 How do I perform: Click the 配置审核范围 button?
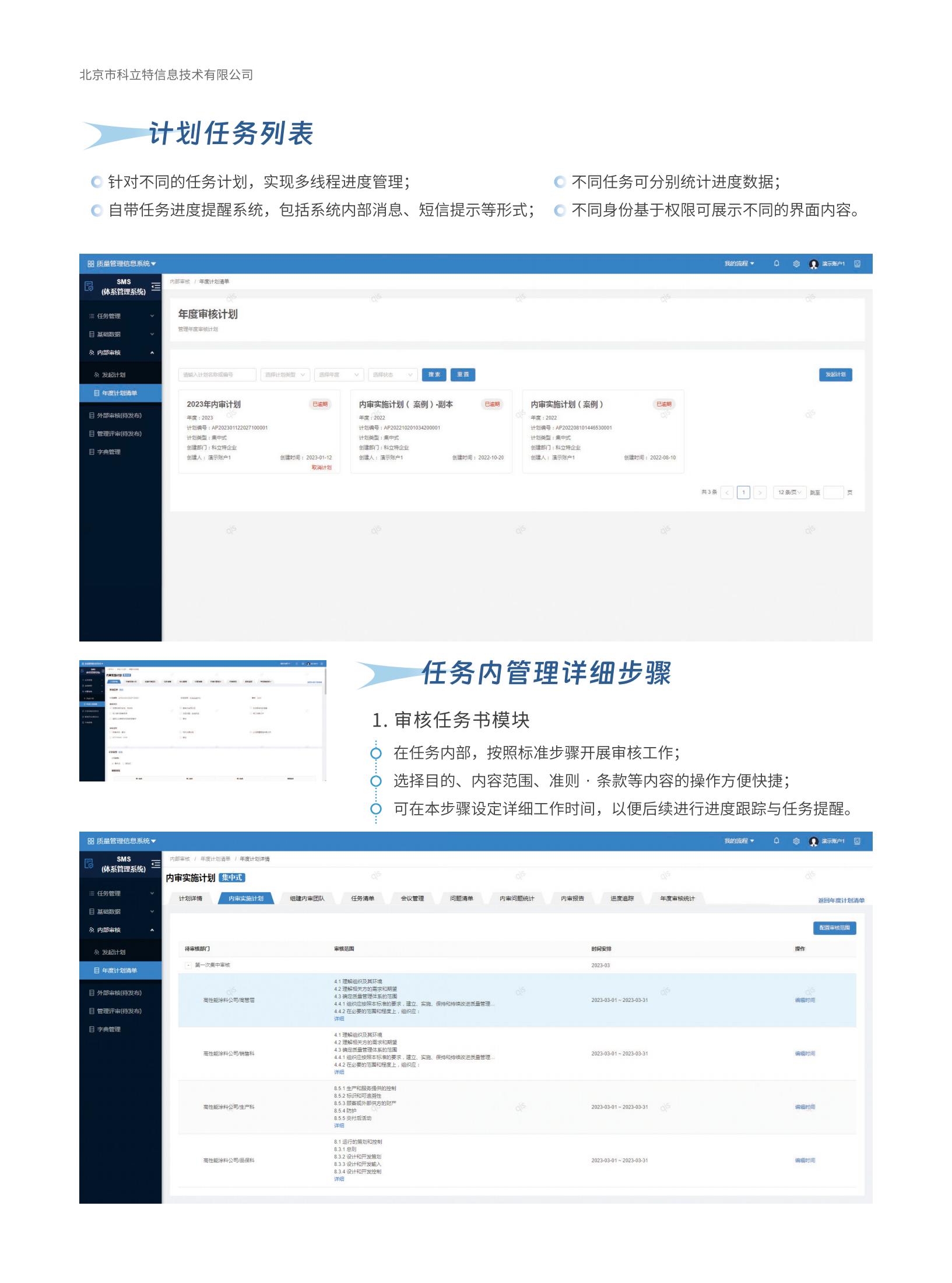pyautogui.click(x=834, y=928)
